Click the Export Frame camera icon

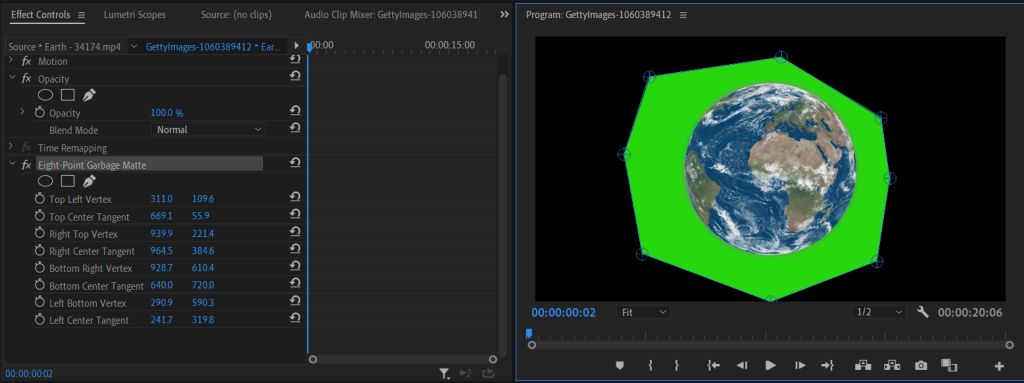[921, 365]
